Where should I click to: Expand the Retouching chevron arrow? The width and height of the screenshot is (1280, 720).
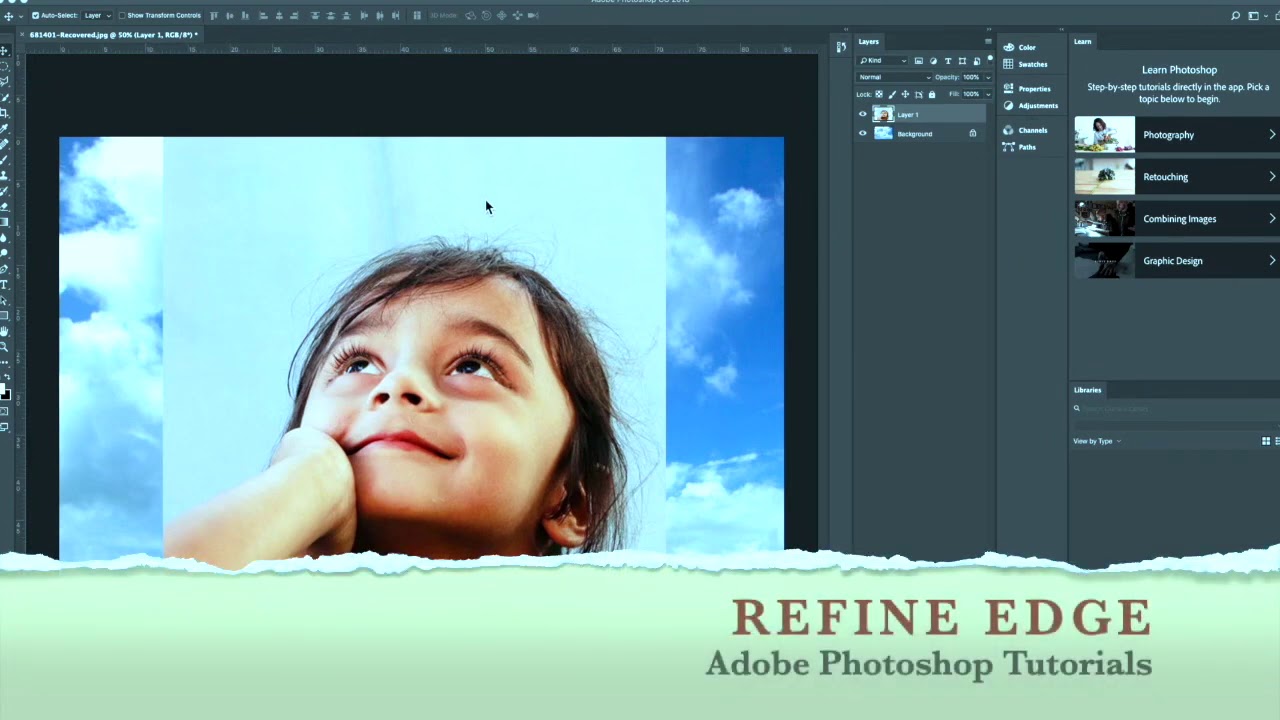1272,177
